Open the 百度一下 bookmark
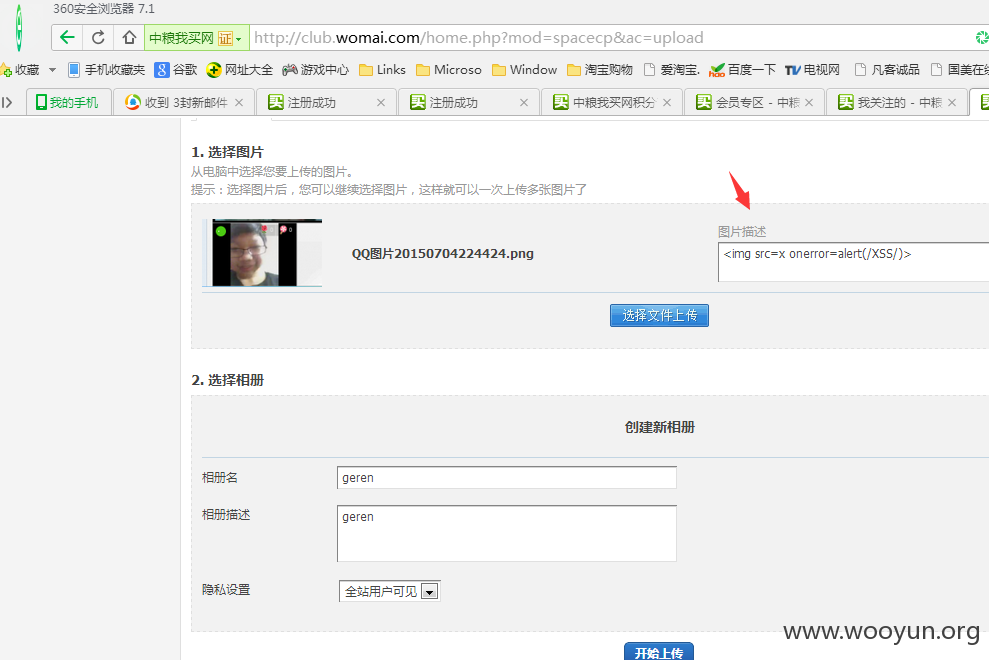This screenshot has height=660, width=989. 742,70
